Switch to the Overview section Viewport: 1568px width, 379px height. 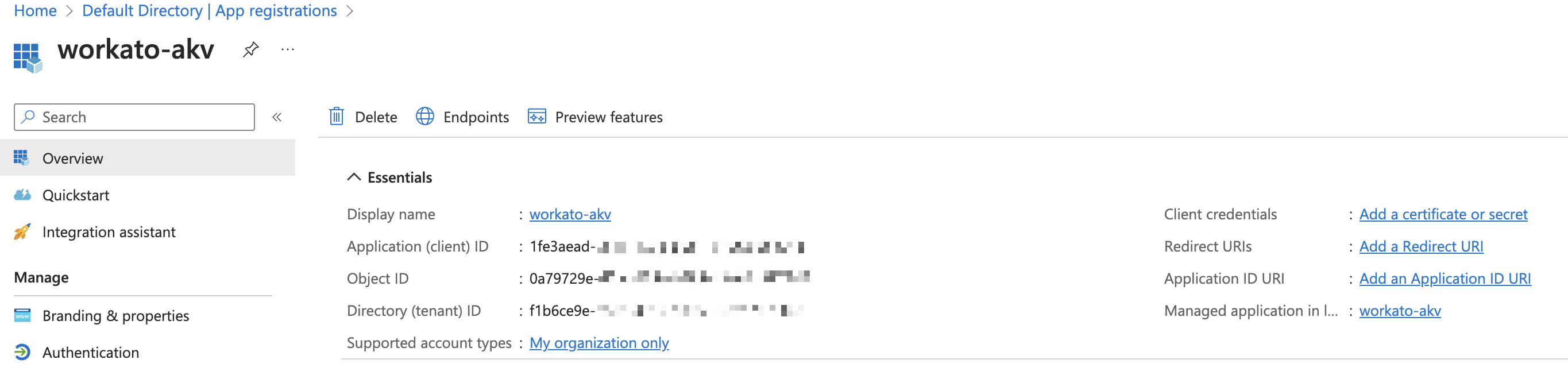[72, 157]
